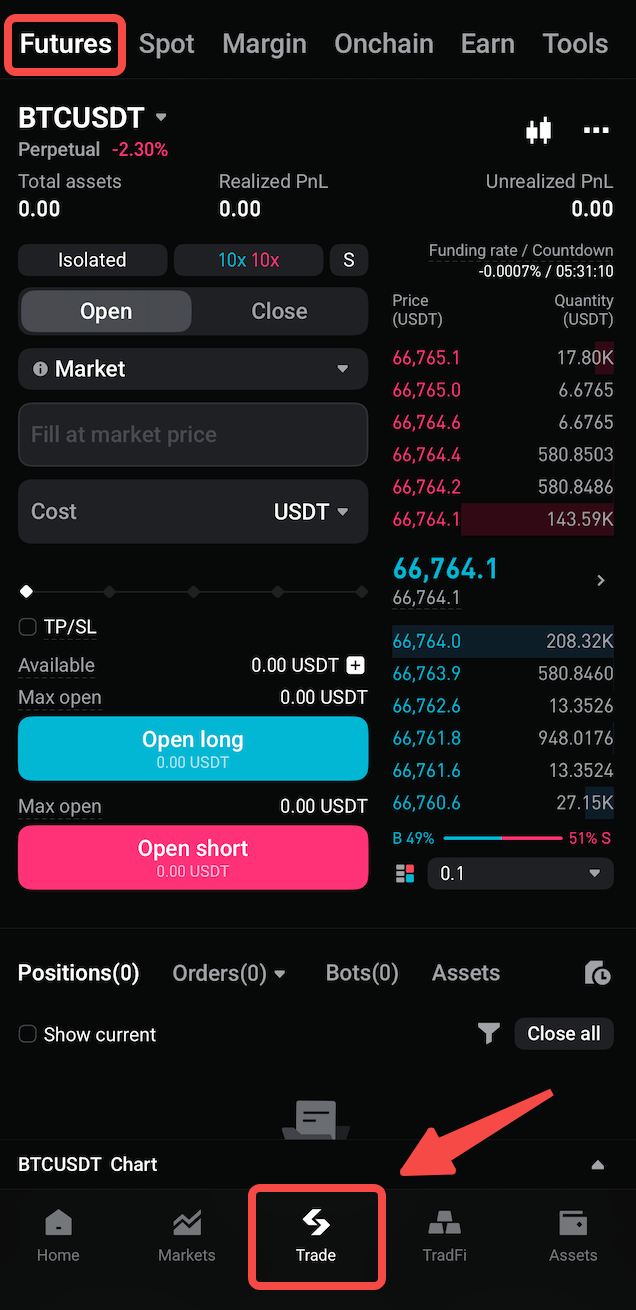This screenshot has width=636, height=1310.
Task: Switch margin mode via Isolated toggle
Action: (x=92, y=259)
